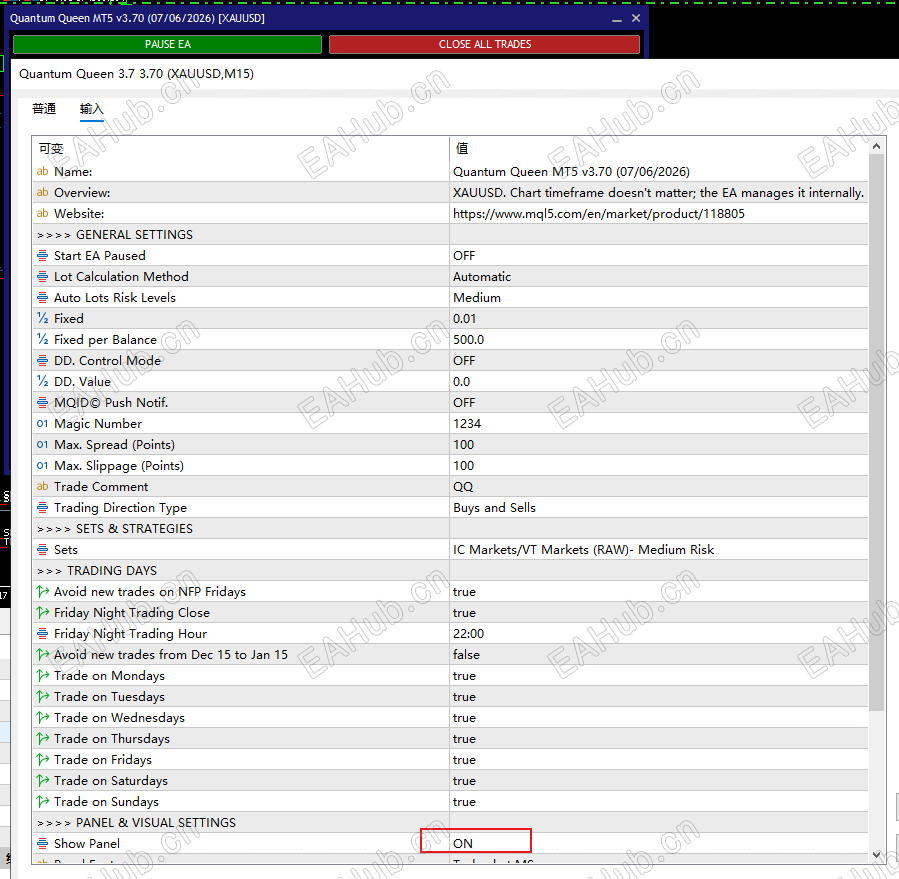
Task: Click the scrollbar up arrow
Action: [x=876, y=146]
